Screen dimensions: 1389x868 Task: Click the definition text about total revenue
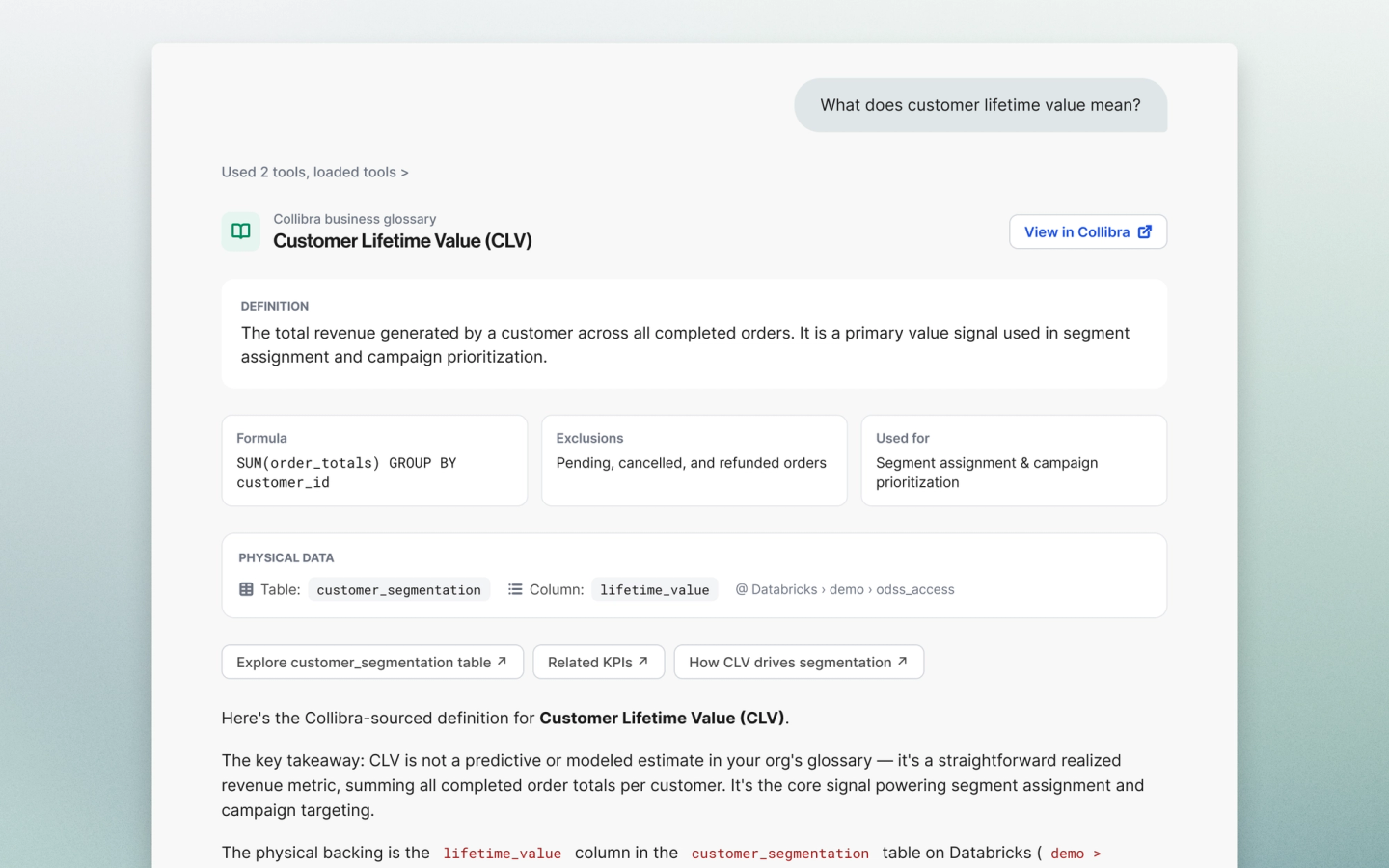pyautogui.click(x=685, y=344)
